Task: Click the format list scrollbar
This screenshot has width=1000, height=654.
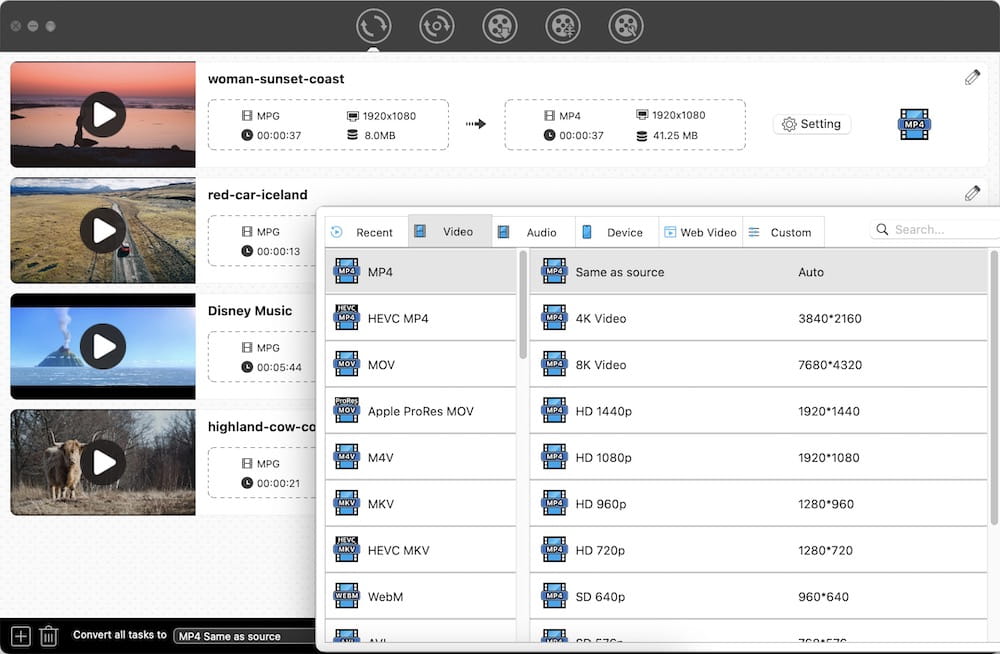Action: [523, 305]
